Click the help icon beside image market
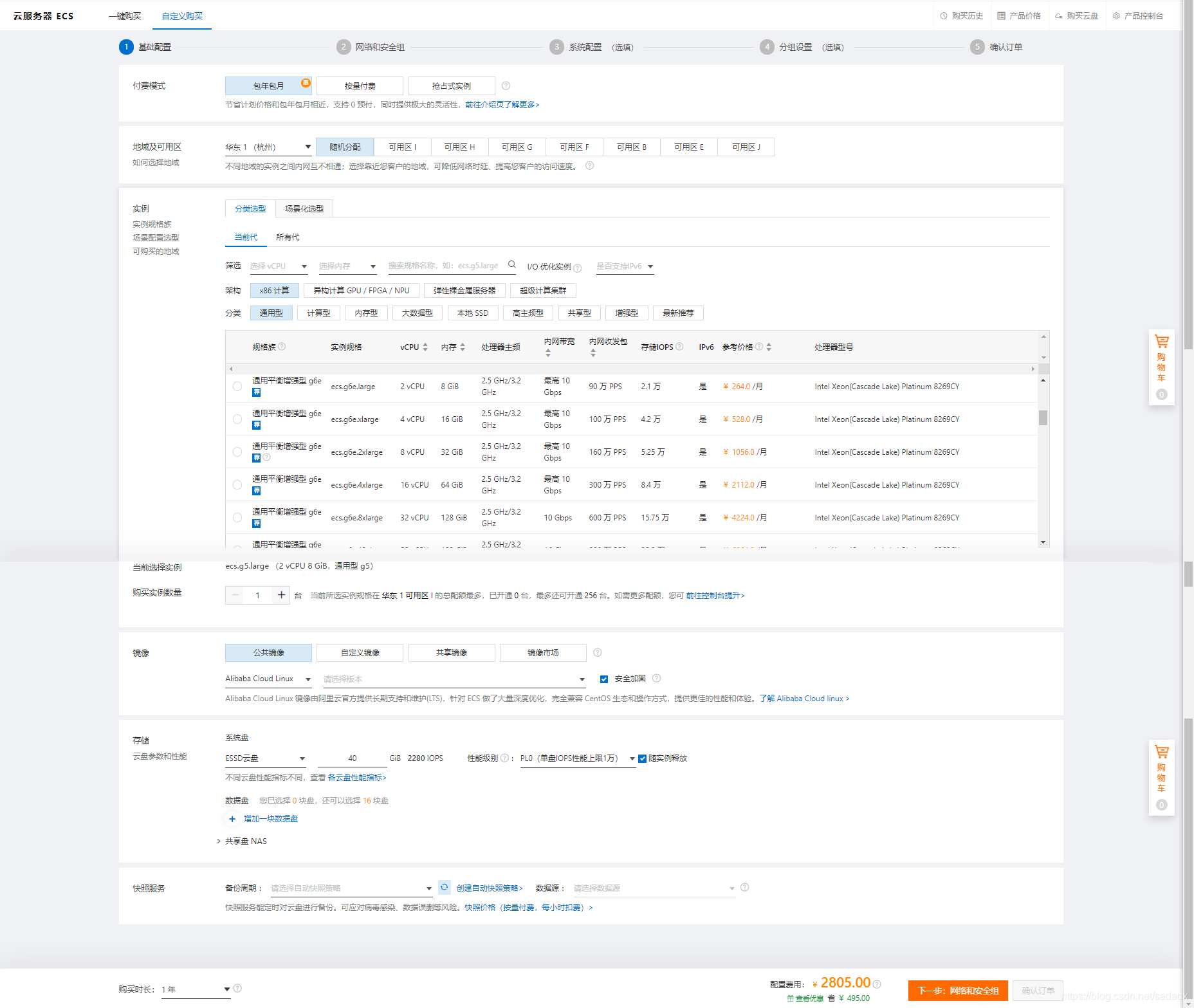 [598, 652]
